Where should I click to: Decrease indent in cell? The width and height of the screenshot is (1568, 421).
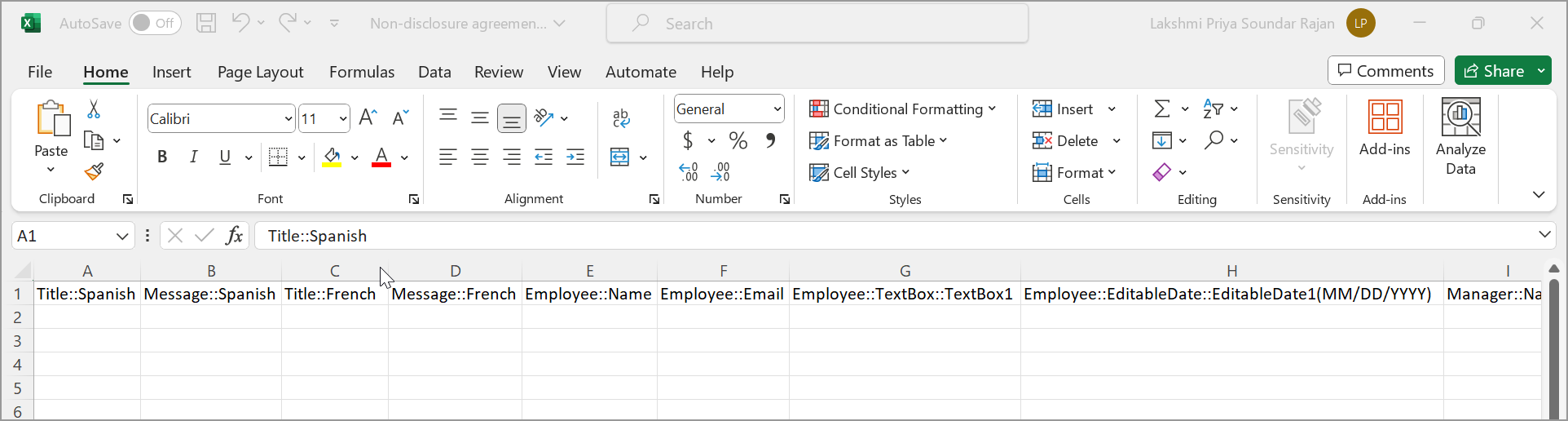pos(544,157)
